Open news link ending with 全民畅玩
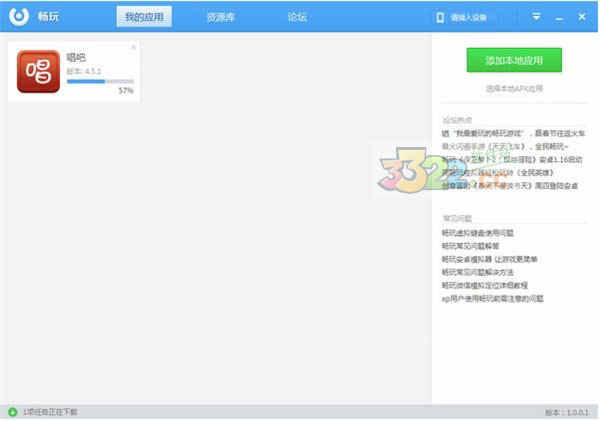 505,146
